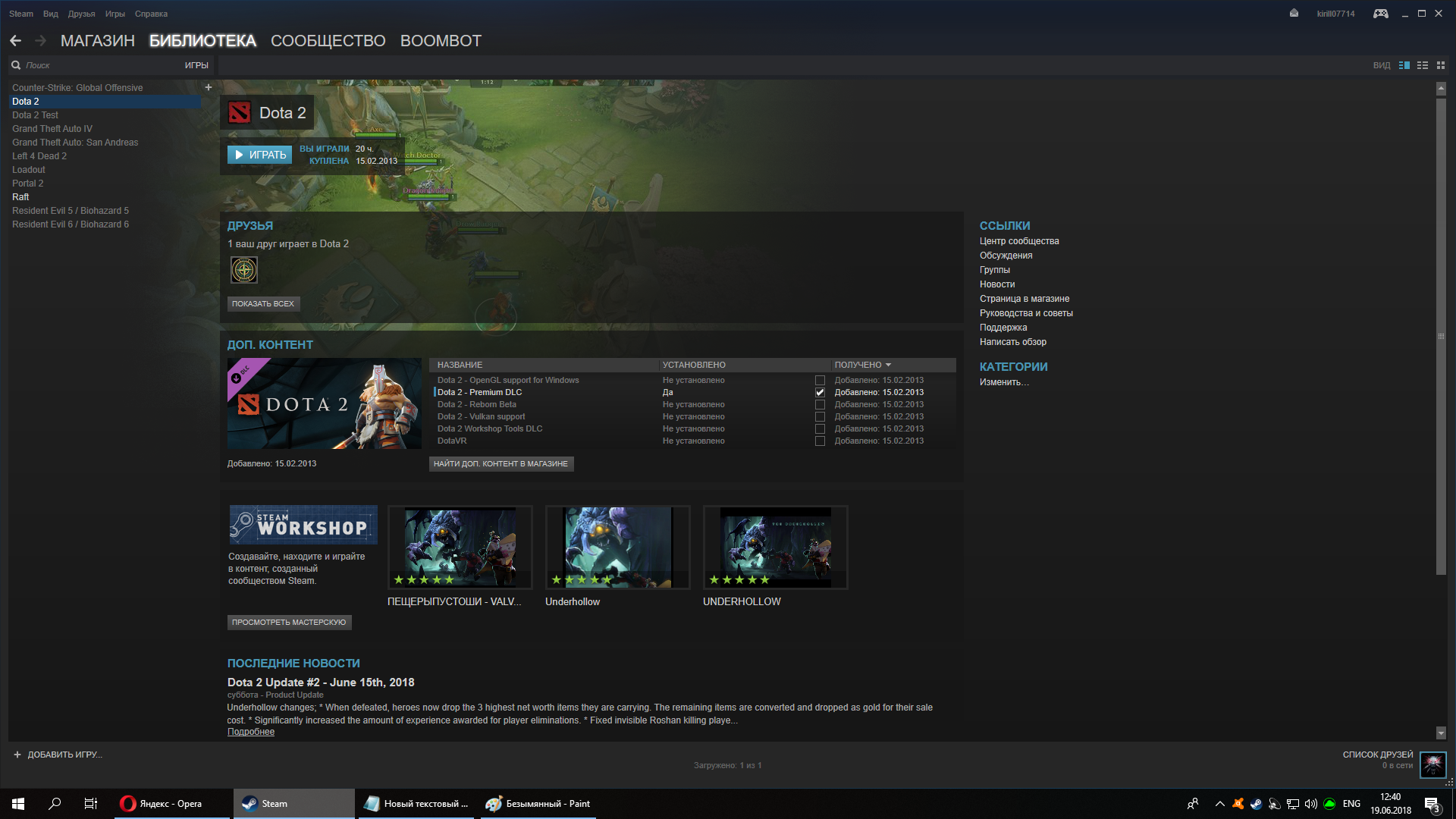Open your avatar in friends list corner
The height and width of the screenshot is (819, 1456).
click(x=1433, y=764)
